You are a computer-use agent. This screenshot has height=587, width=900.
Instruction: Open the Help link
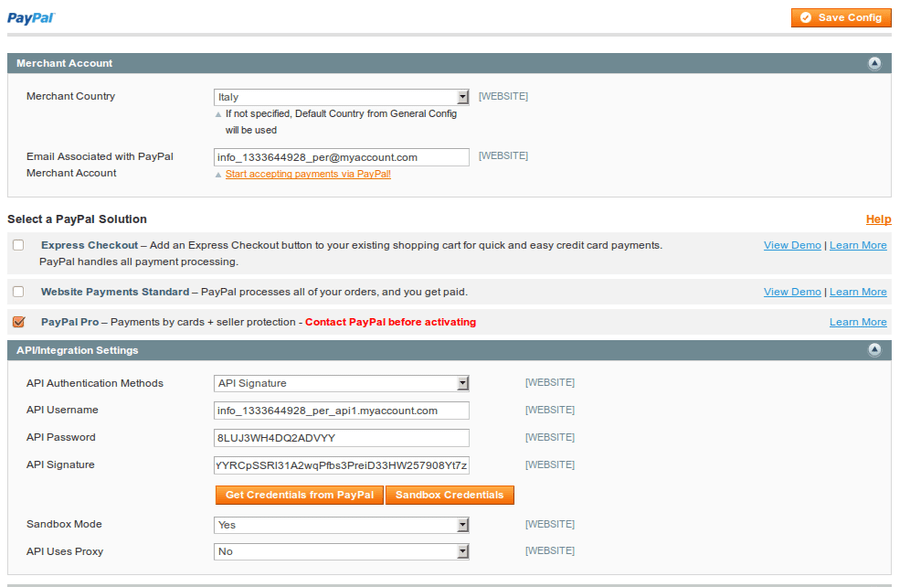(878, 219)
